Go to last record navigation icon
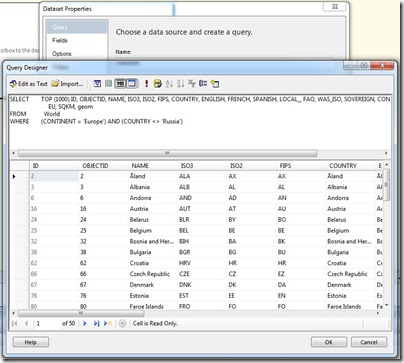The height and width of the screenshot is (363, 404). click(x=96, y=323)
